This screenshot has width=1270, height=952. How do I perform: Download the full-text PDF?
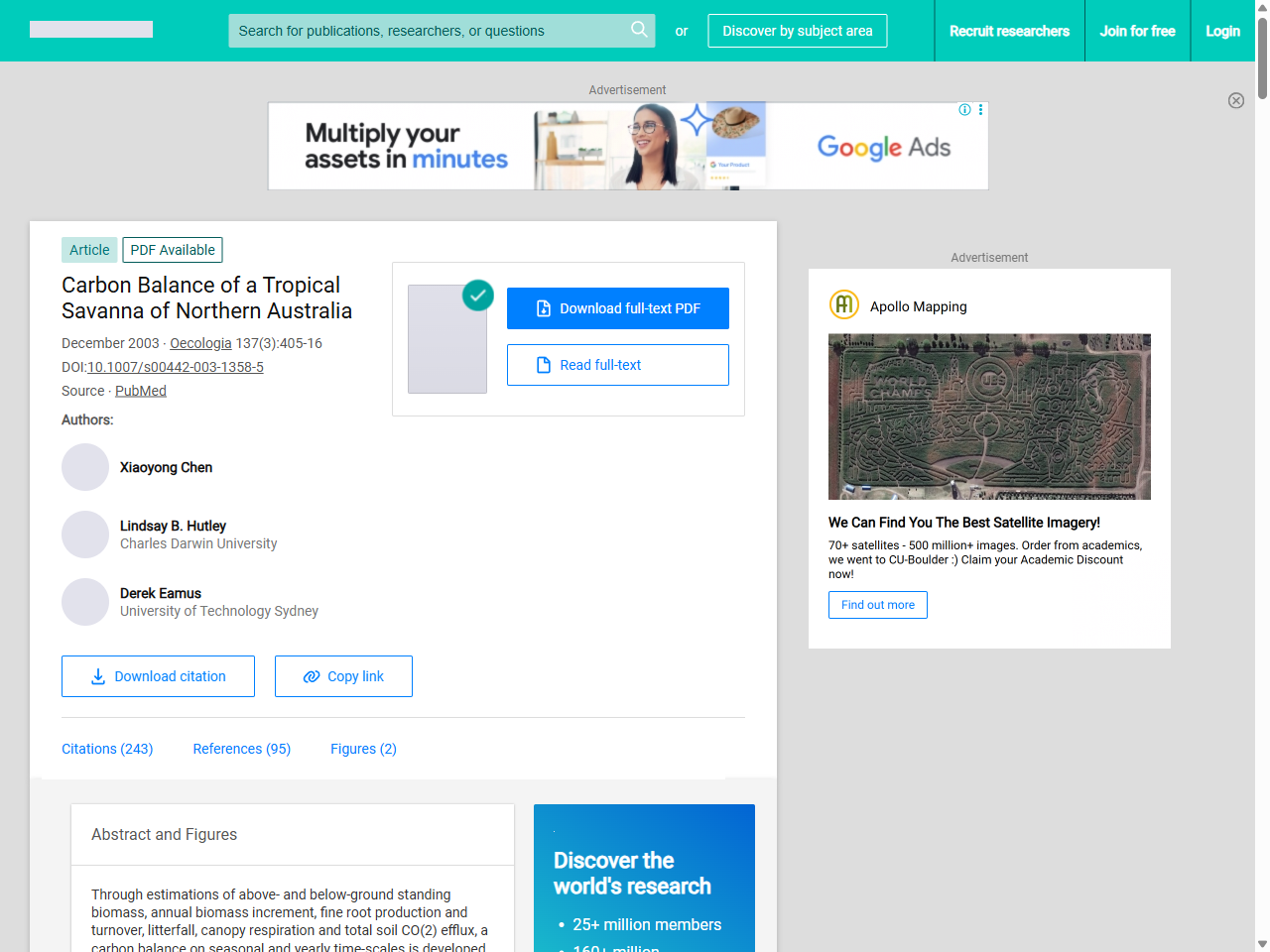(618, 308)
